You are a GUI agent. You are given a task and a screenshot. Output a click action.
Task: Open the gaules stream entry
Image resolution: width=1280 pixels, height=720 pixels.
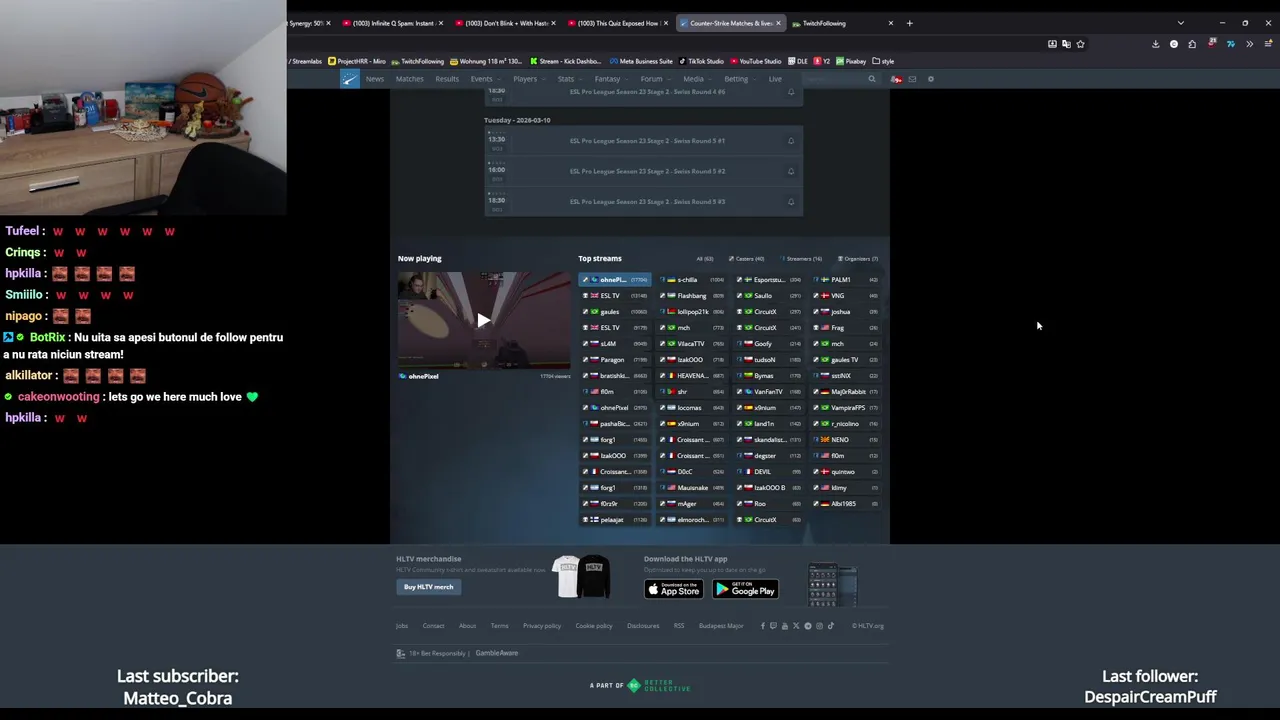coord(615,312)
